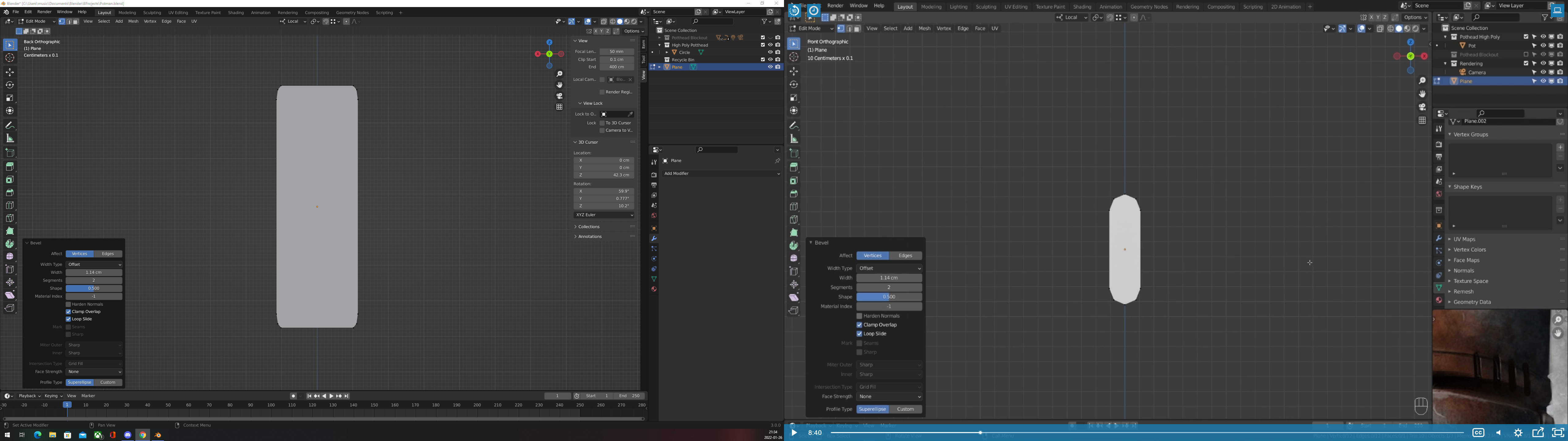Screen dimensions: 1568x441
Task: Open the Vertex menu in left viewport header
Action: (x=150, y=22)
